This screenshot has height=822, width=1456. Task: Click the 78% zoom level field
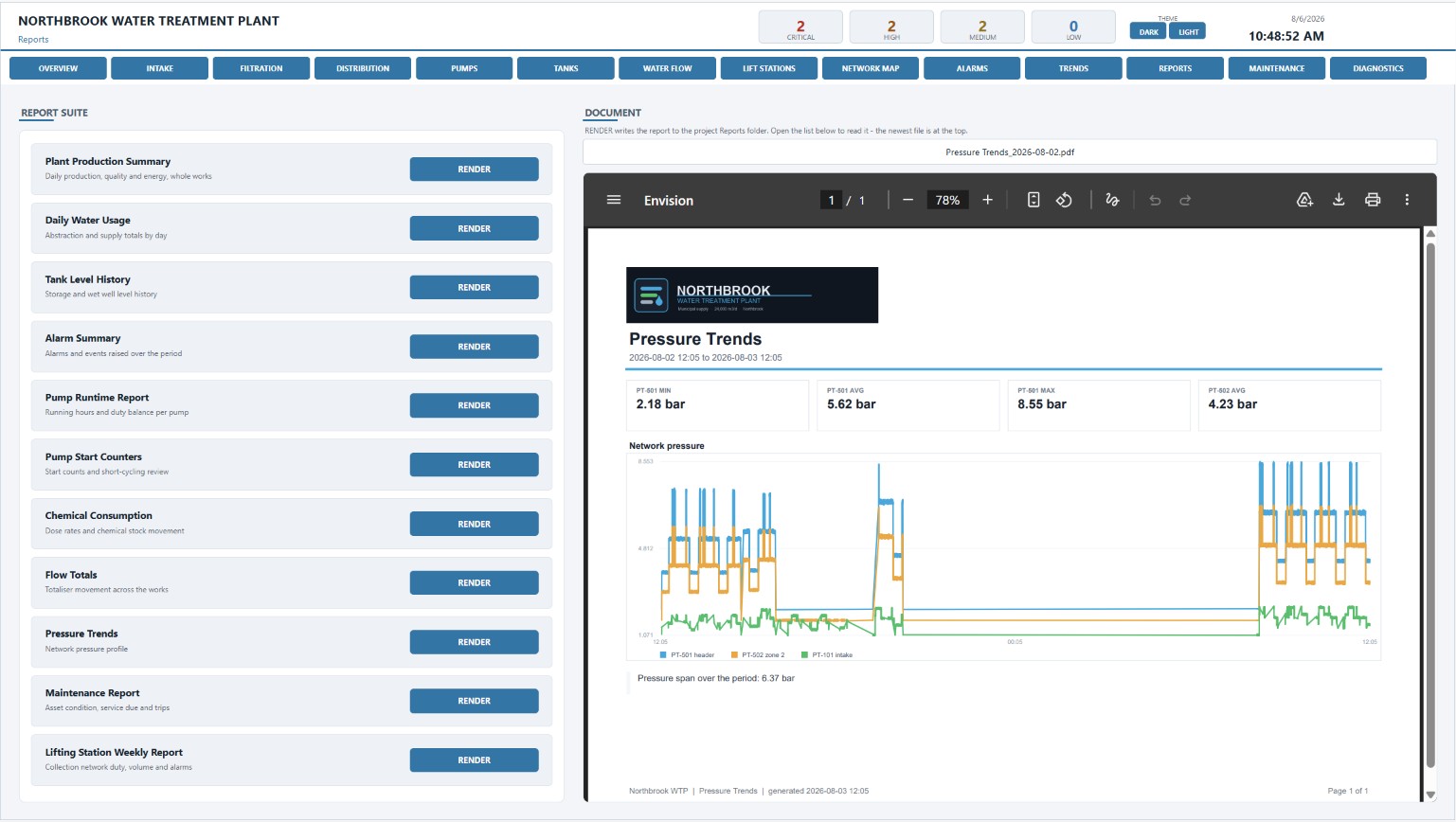(947, 200)
